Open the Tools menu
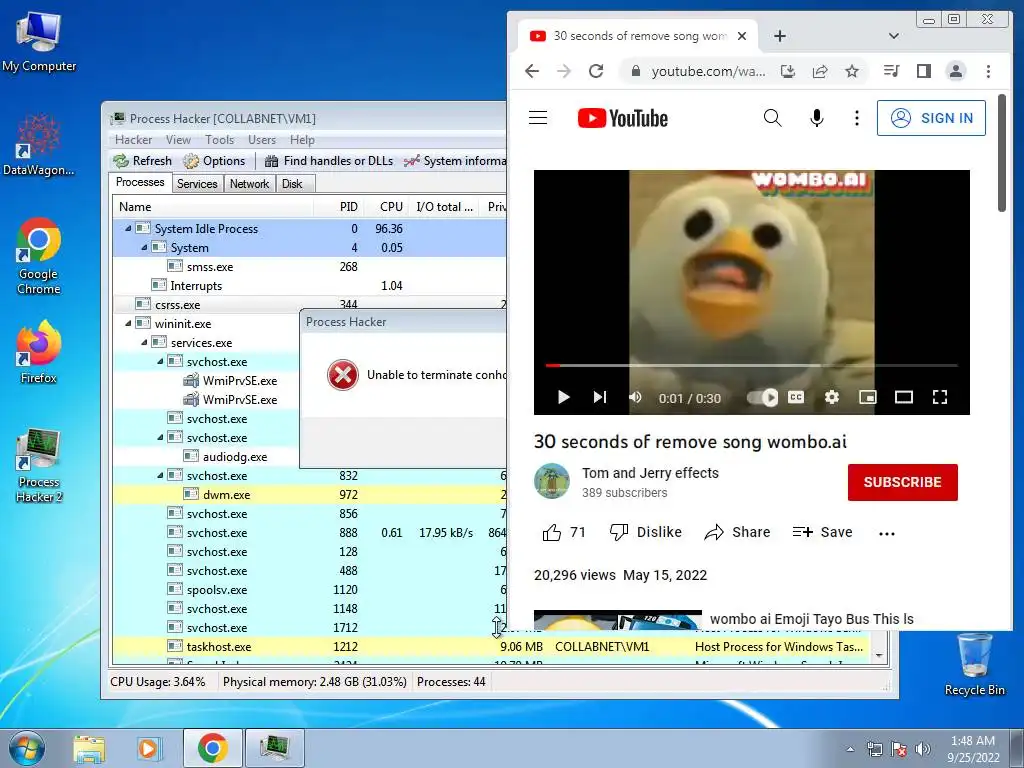Image resolution: width=1024 pixels, height=768 pixels. coord(219,140)
